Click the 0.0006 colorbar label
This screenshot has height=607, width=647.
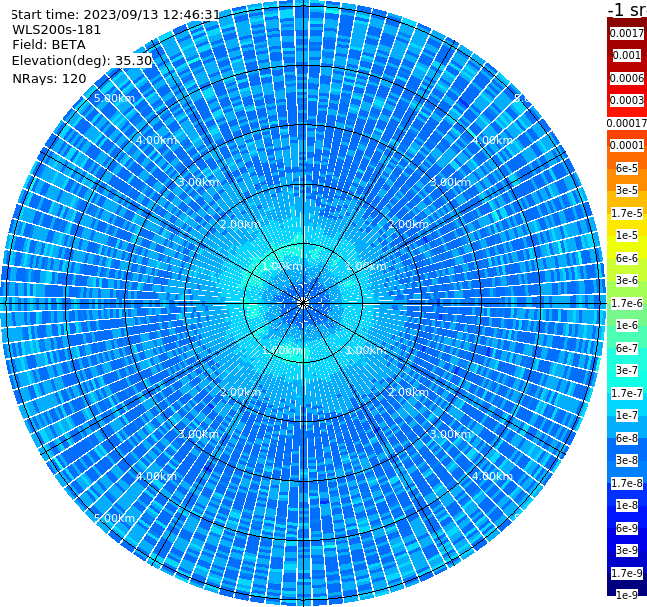coord(627,78)
